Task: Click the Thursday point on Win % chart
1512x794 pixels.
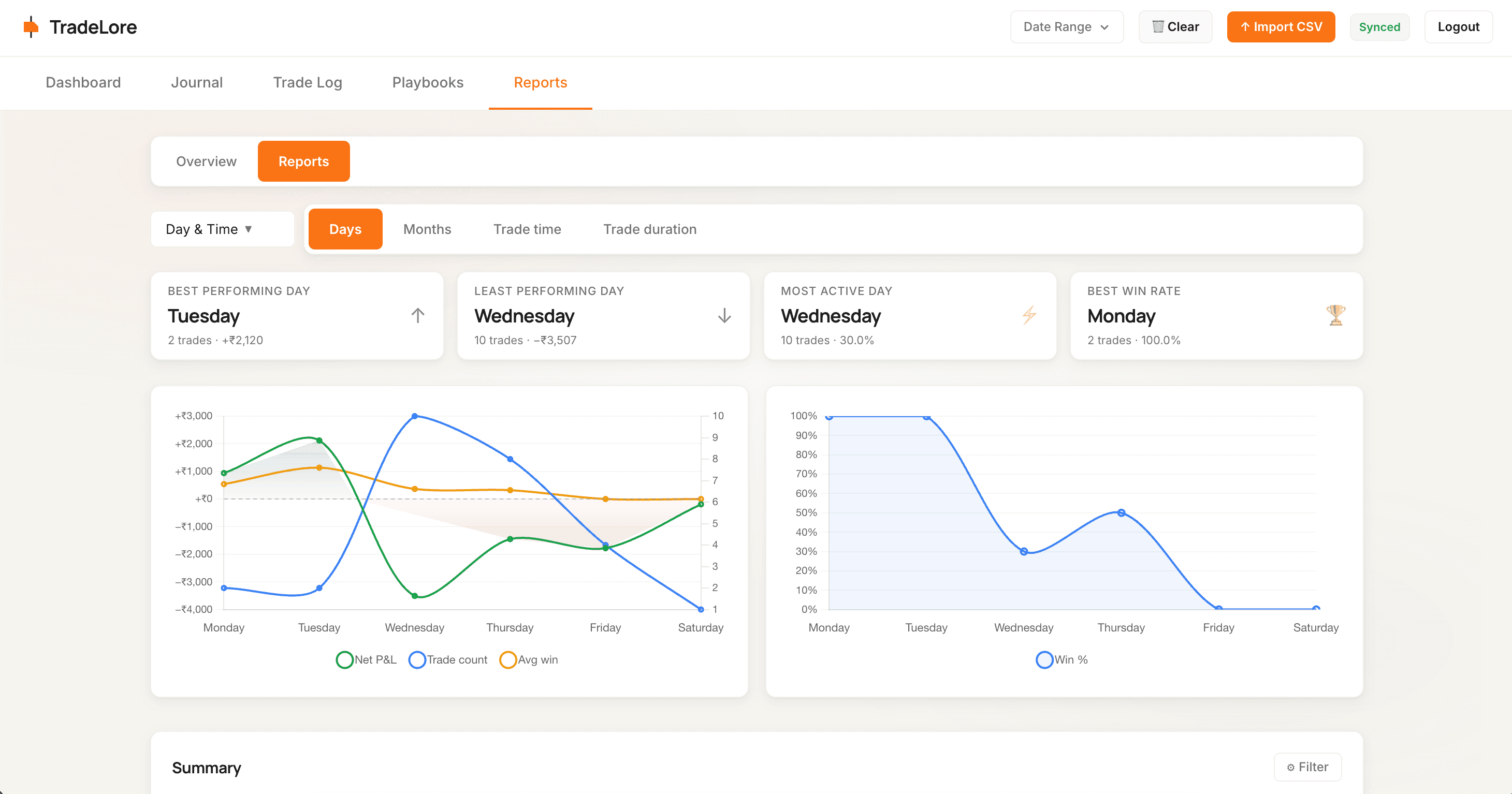Action: point(1121,513)
